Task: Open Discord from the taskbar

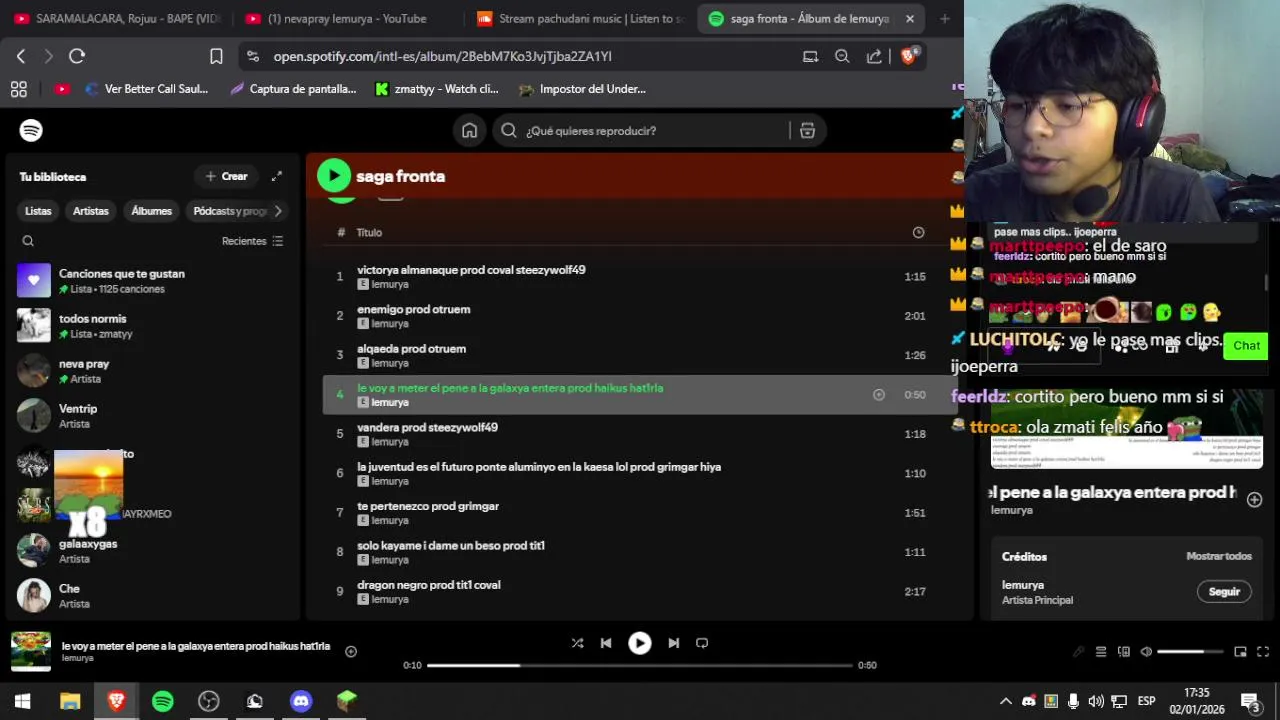Action: pyautogui.click(x=301, y=701)
